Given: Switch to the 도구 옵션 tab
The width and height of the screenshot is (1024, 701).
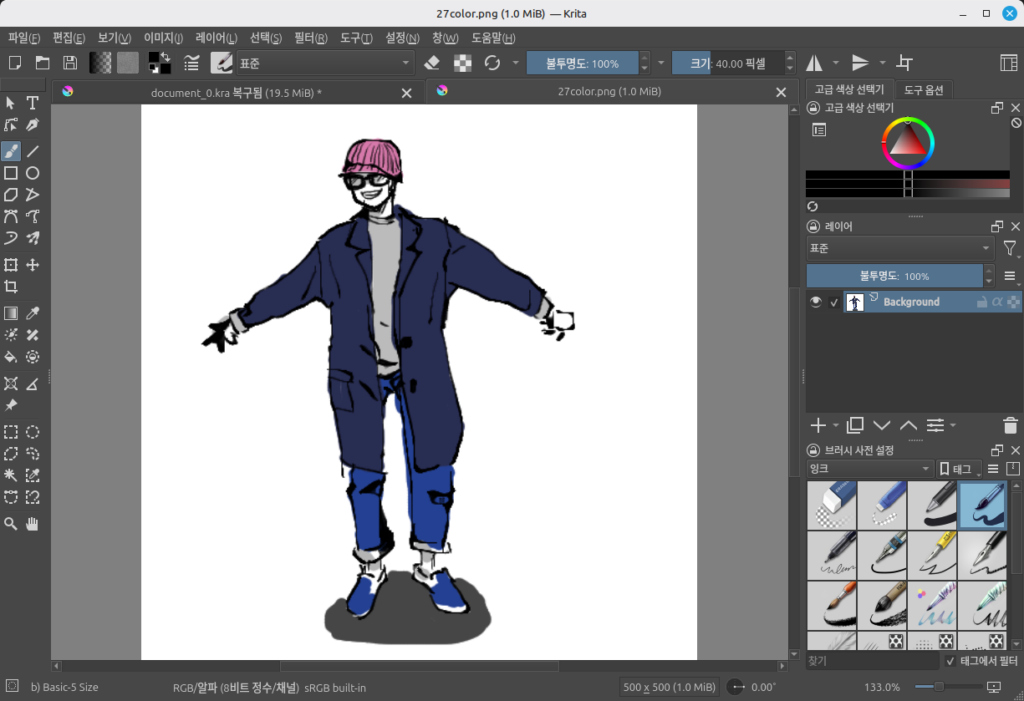Looking at the screenshot, I should tap(925, 89).
